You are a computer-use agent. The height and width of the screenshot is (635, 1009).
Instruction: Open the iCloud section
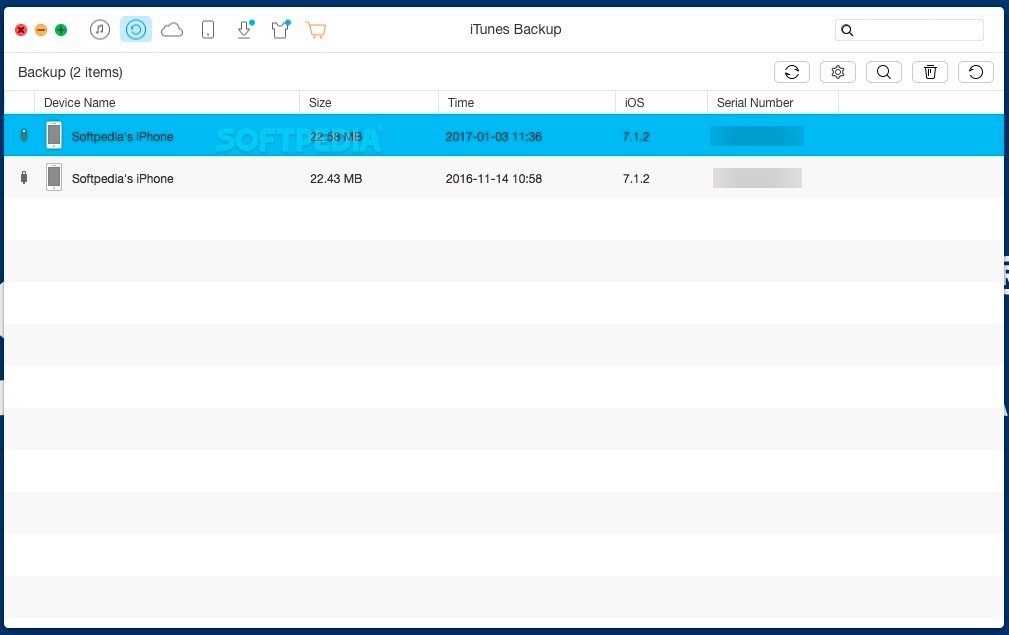click(x=172, y=29)
